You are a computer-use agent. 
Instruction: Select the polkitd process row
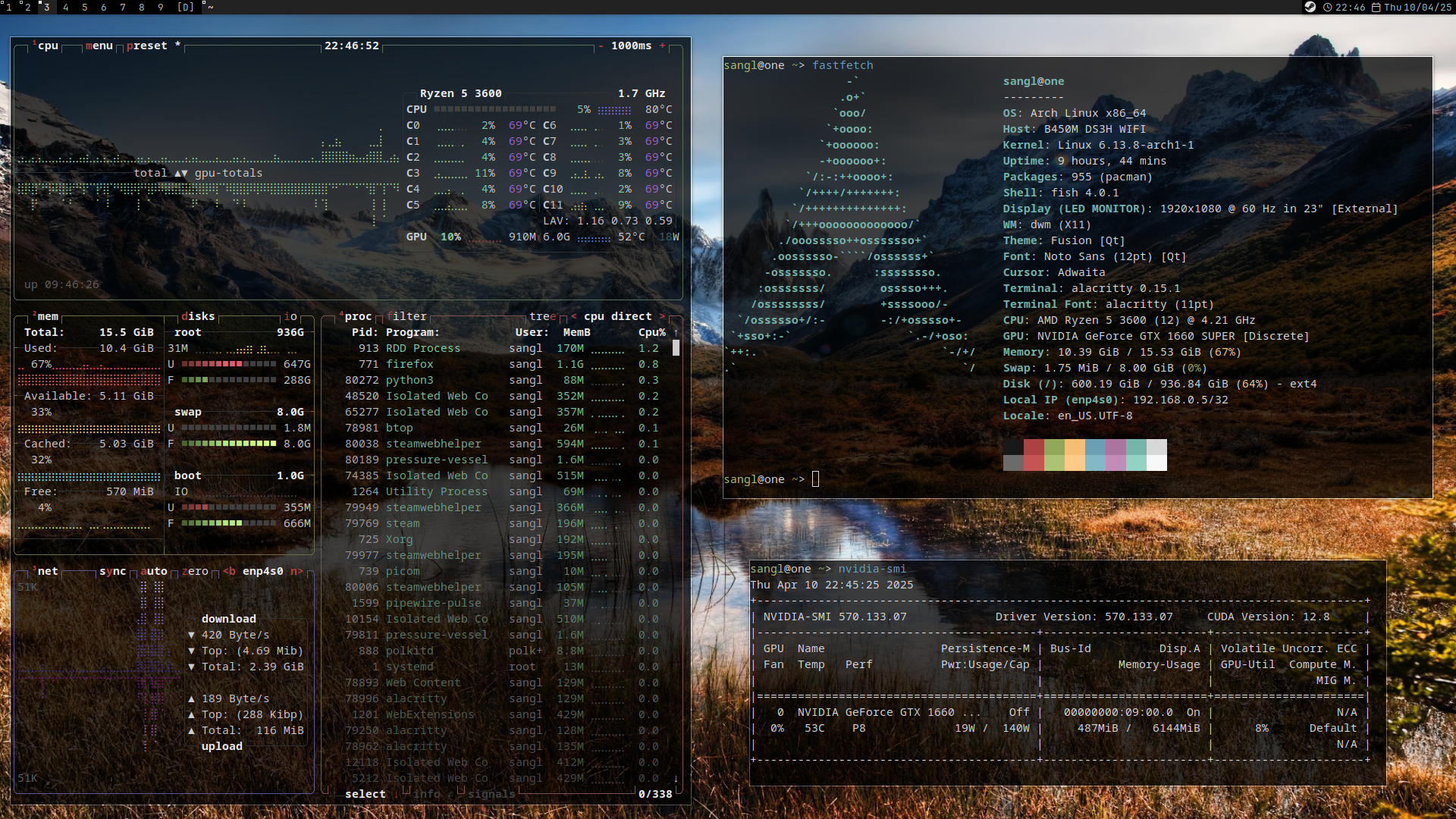(x=498, y=651)
